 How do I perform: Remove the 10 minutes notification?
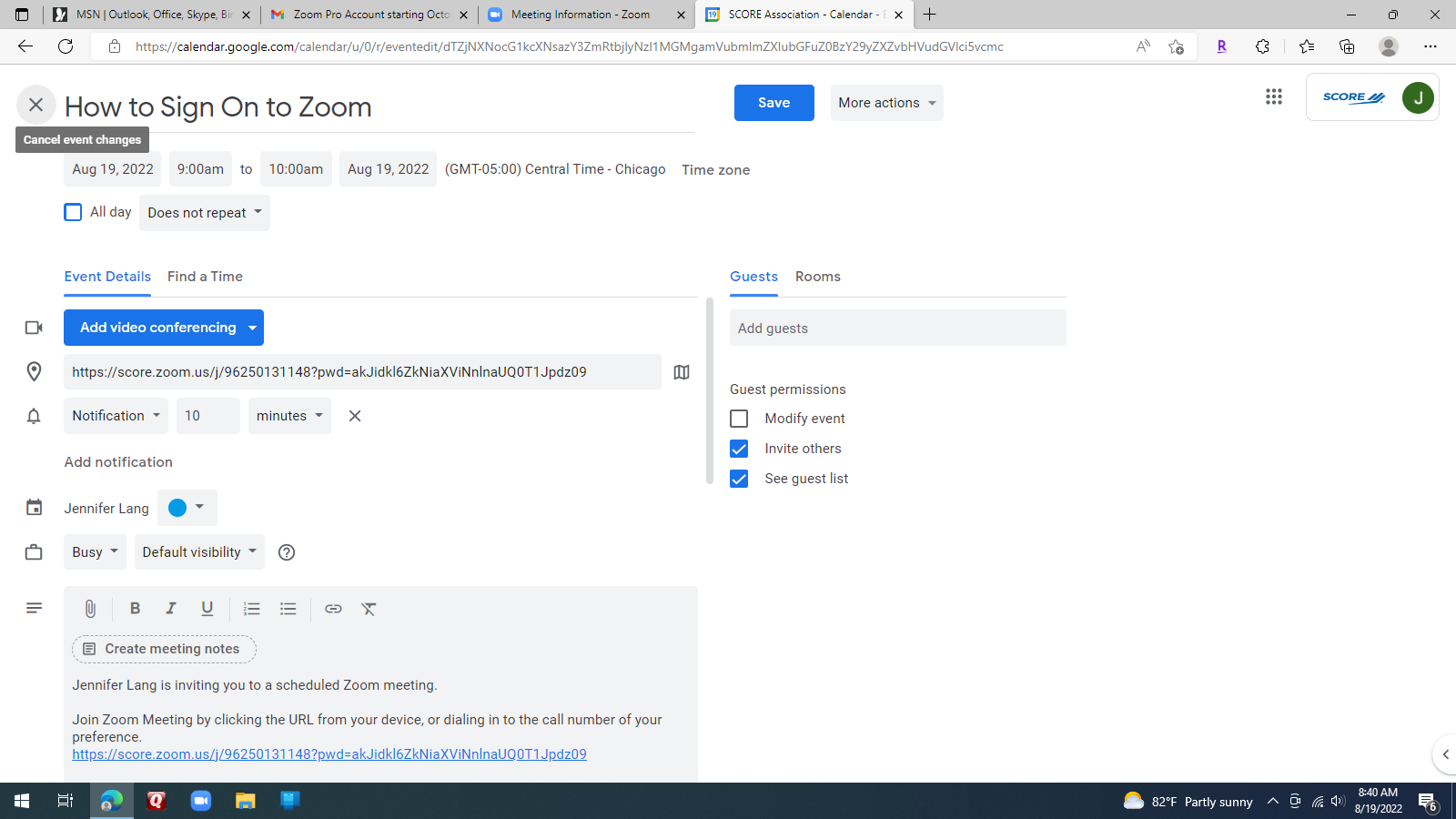[355, 416]
